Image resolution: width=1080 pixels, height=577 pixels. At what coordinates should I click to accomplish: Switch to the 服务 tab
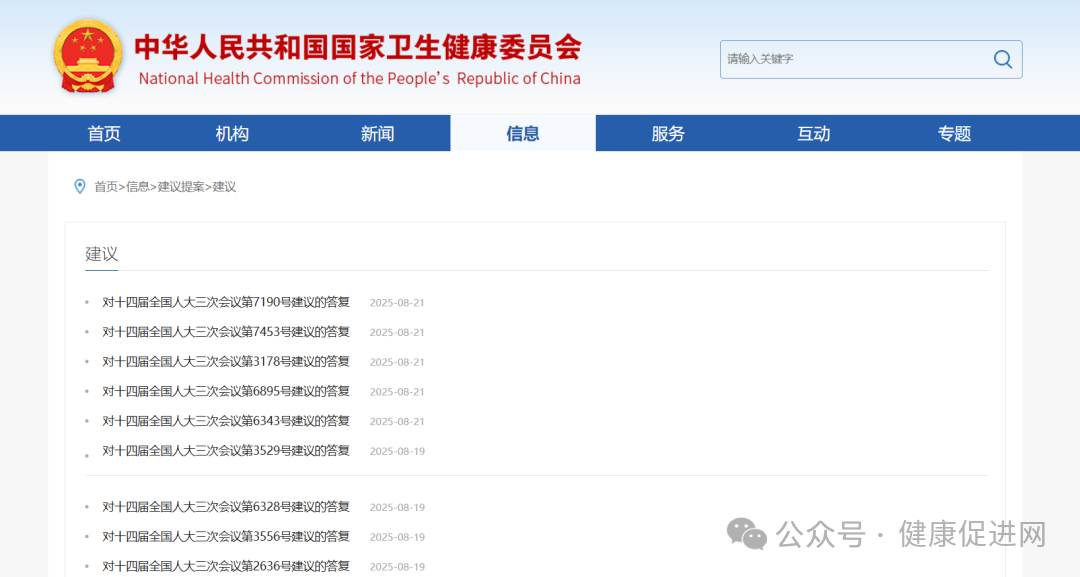pos(668,132)
